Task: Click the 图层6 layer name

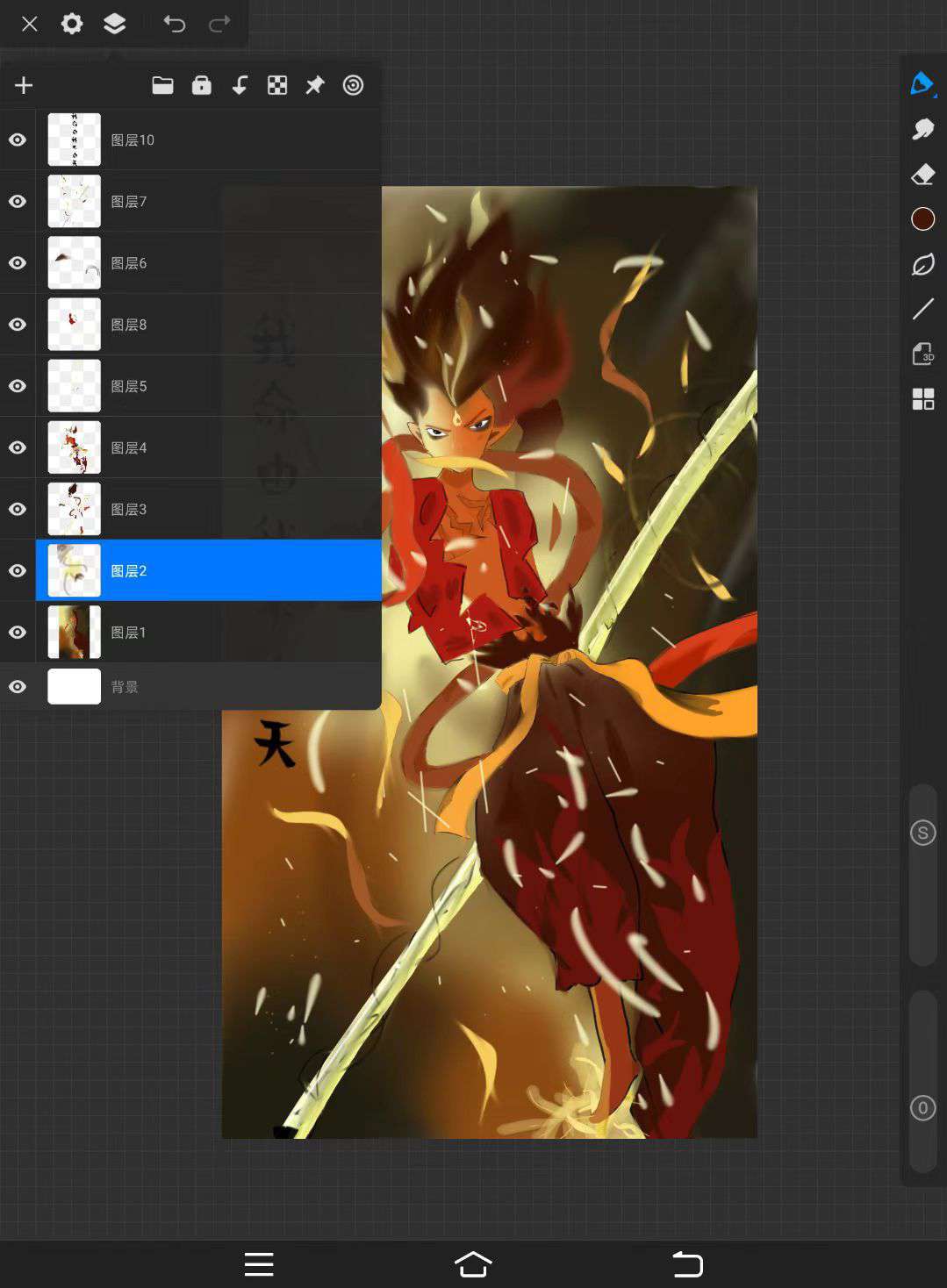Action: [129, 262]
